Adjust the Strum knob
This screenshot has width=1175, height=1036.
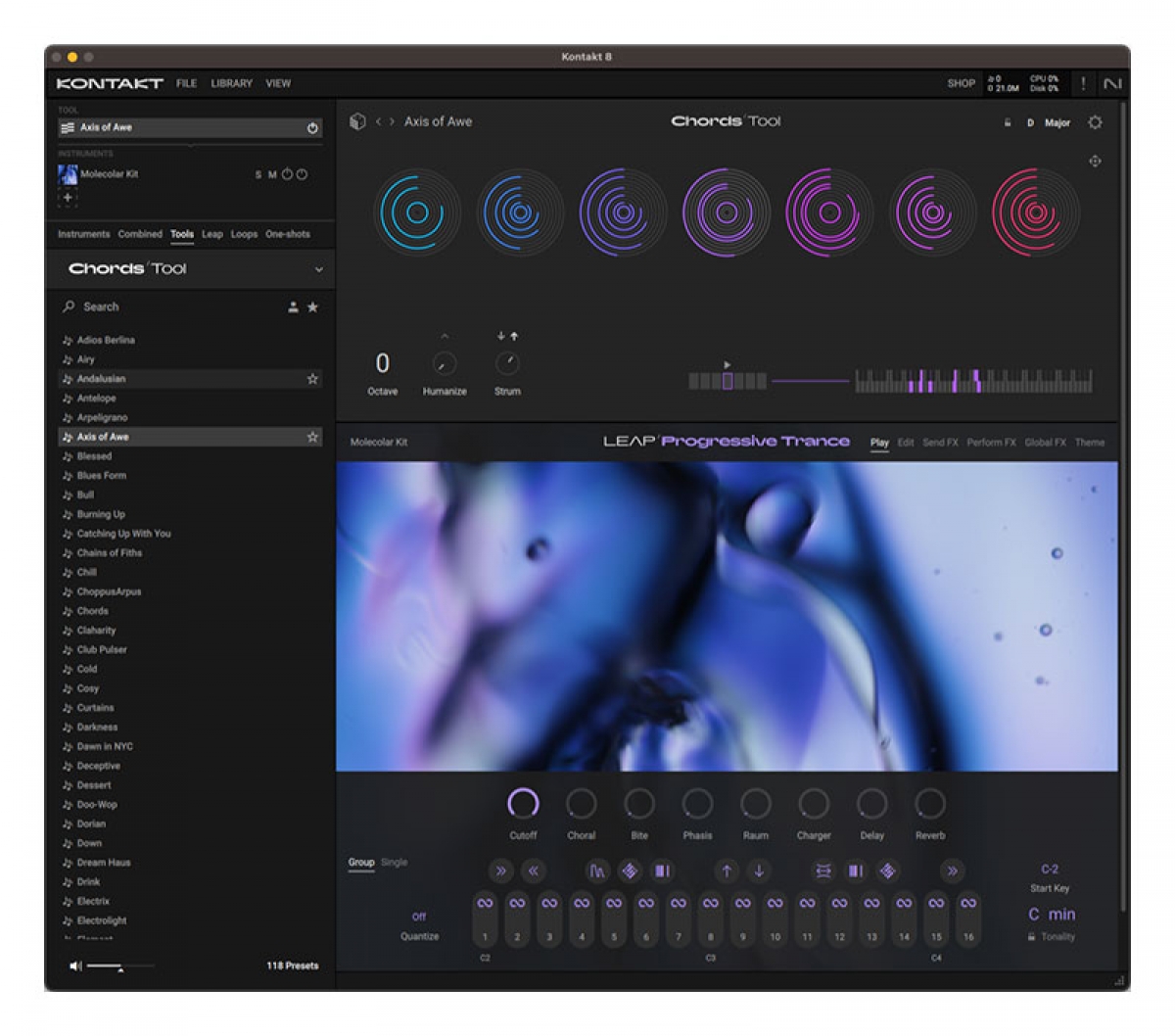[507, 364]
